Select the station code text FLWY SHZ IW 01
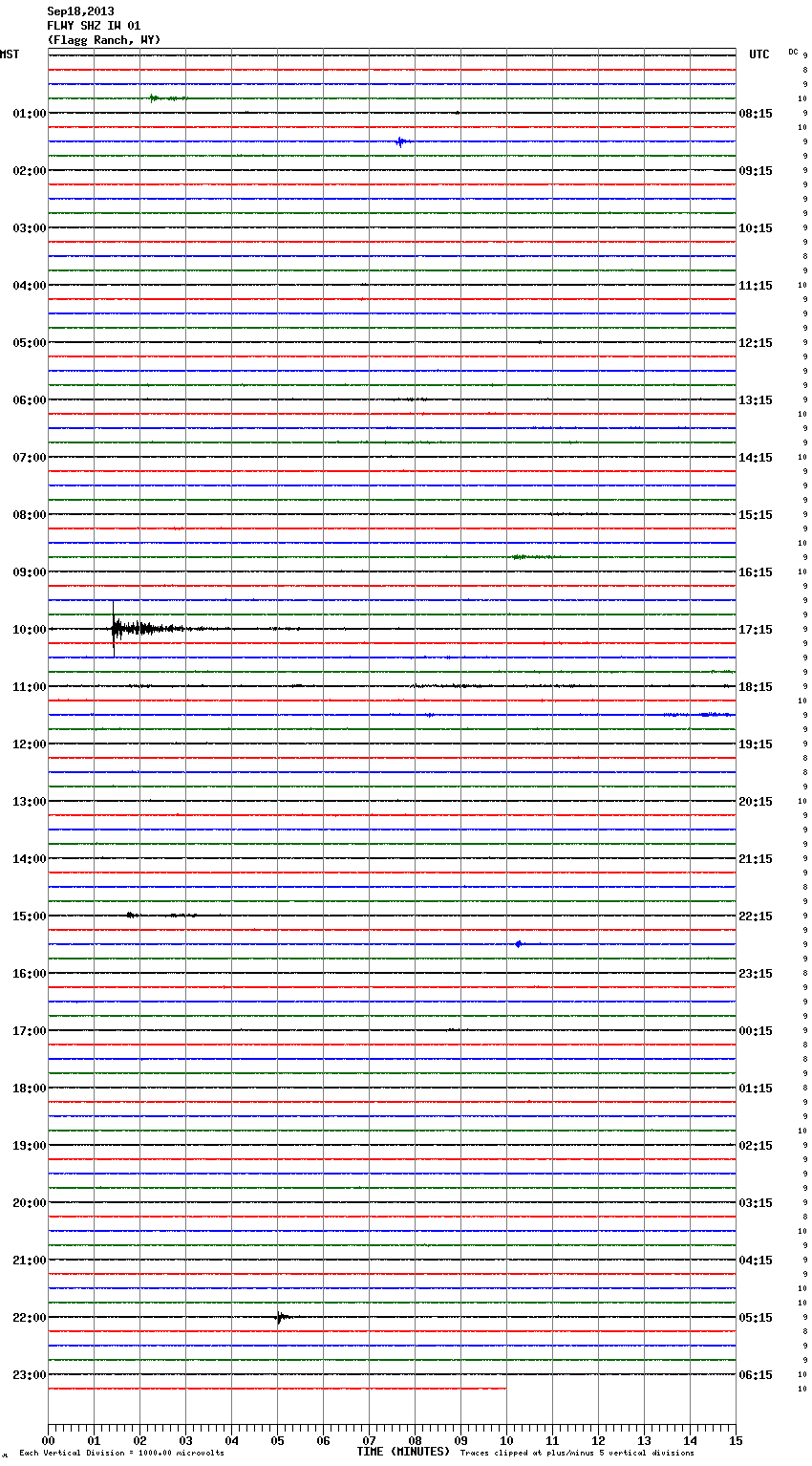 (x=94, y=26)
